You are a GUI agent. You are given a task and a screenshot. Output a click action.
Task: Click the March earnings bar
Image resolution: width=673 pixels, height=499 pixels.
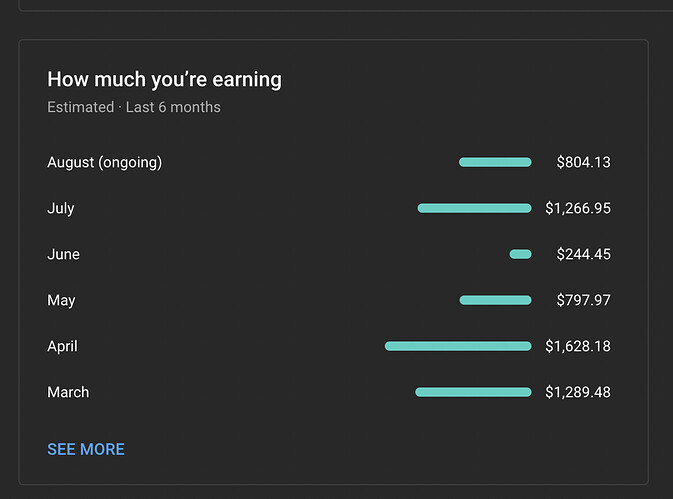coord(473,392)
